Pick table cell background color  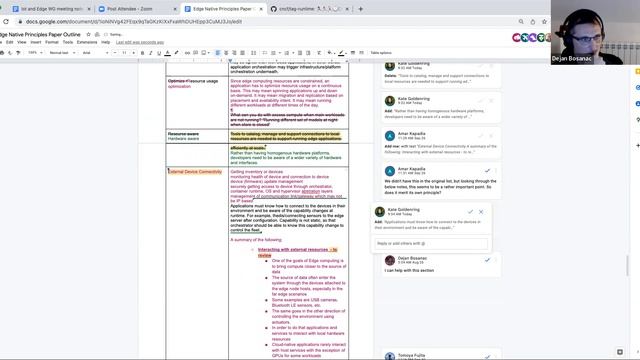330,53
